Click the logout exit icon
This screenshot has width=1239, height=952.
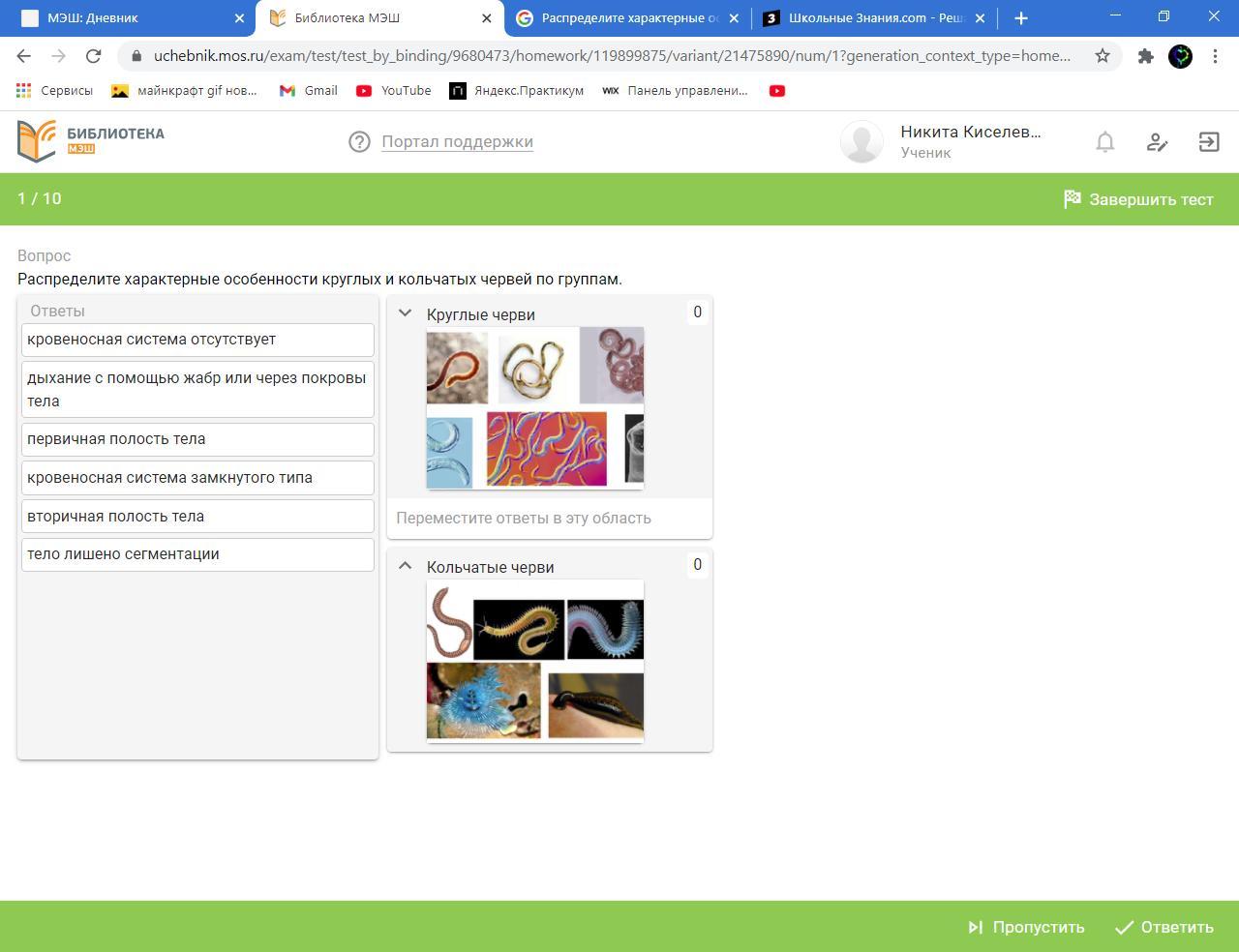point(1209,142)
